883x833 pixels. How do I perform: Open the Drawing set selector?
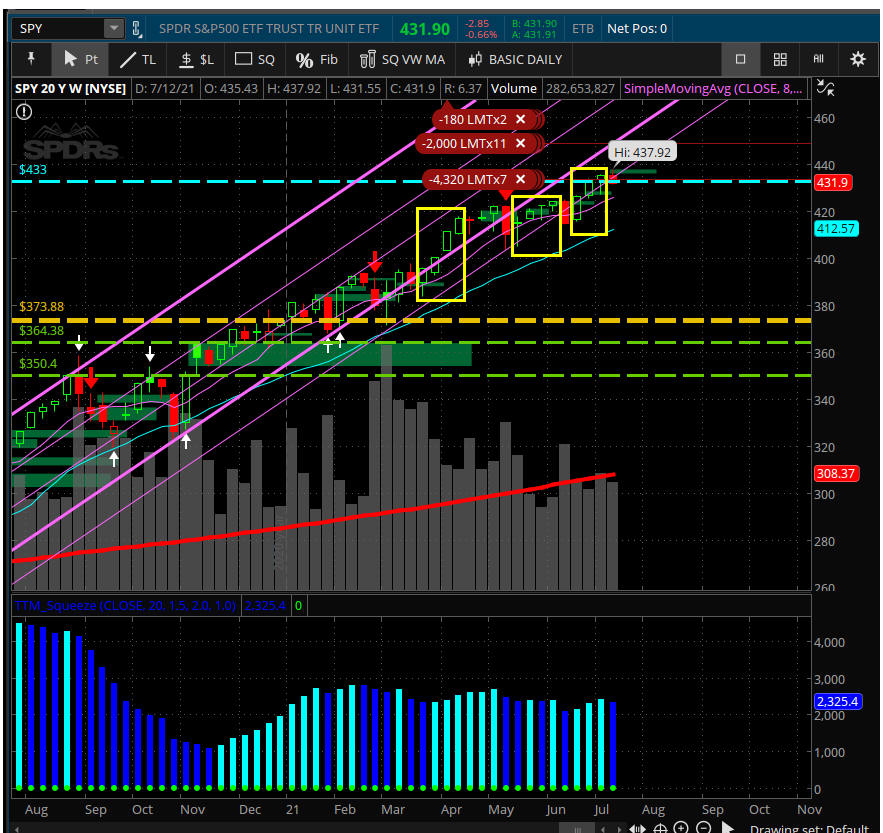pyautogui.click(x=810, y=828)
